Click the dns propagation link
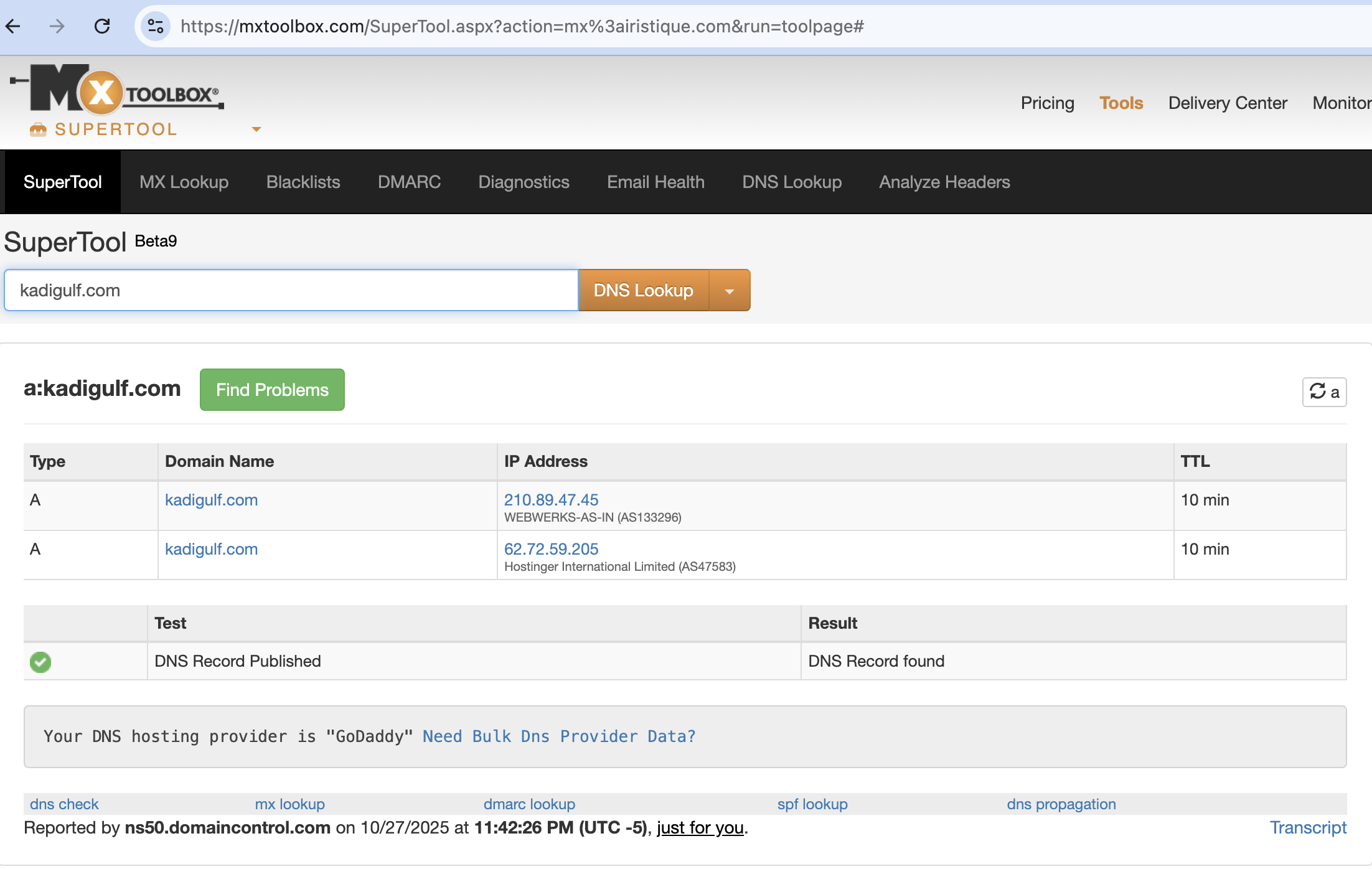 1061,804
